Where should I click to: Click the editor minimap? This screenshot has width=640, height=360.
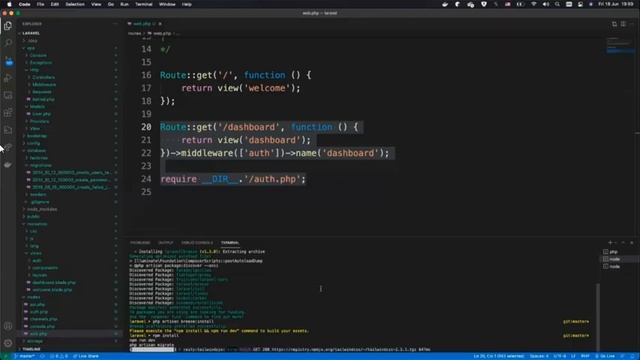pos(620,45)
